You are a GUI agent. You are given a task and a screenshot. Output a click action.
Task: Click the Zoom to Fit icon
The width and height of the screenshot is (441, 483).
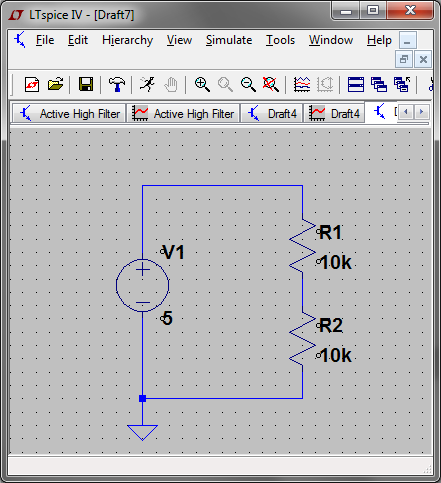point(271,84)
